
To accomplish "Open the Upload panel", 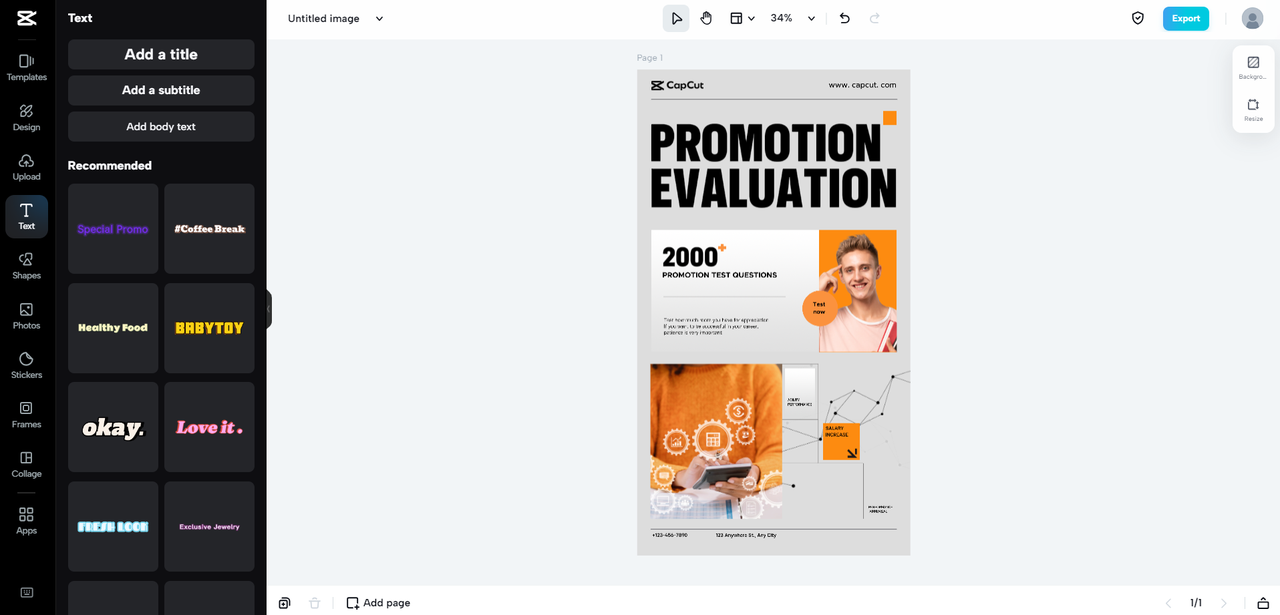I will pos(26,167).
